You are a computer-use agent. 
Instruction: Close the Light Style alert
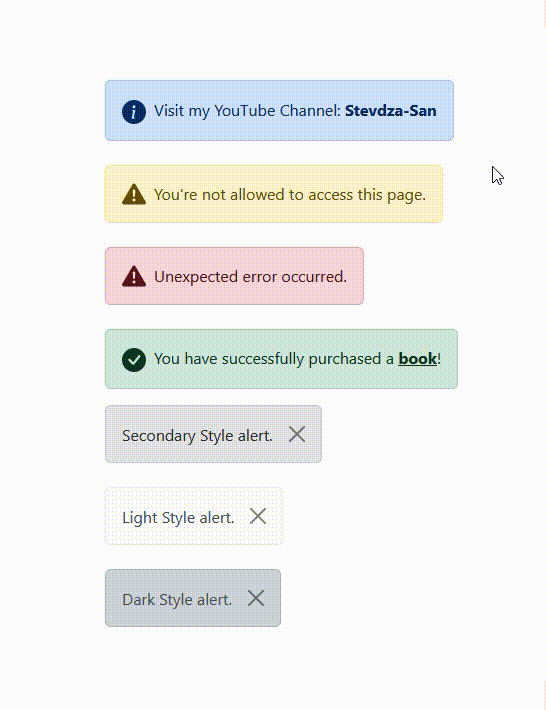(258, 516)
